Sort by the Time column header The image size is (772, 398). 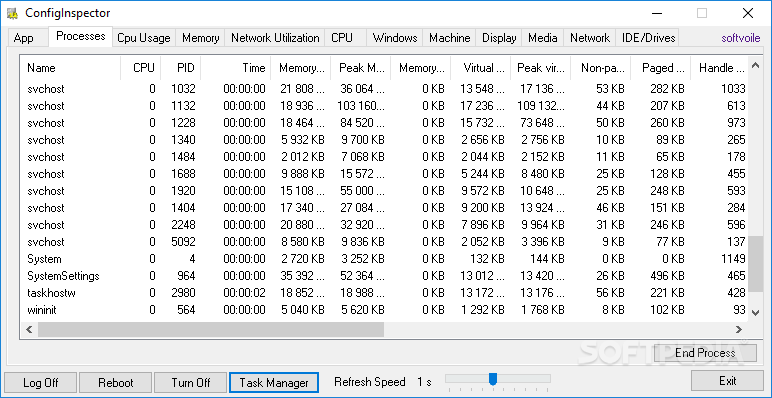(235, 68)
